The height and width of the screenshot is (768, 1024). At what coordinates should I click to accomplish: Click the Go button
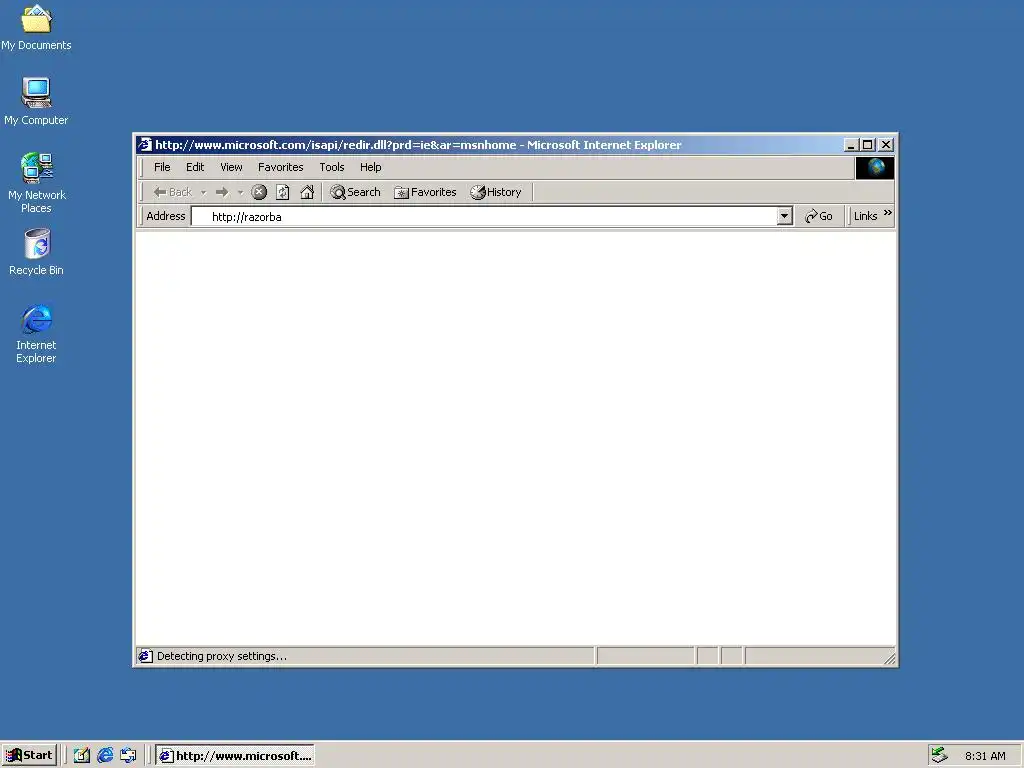819,216
